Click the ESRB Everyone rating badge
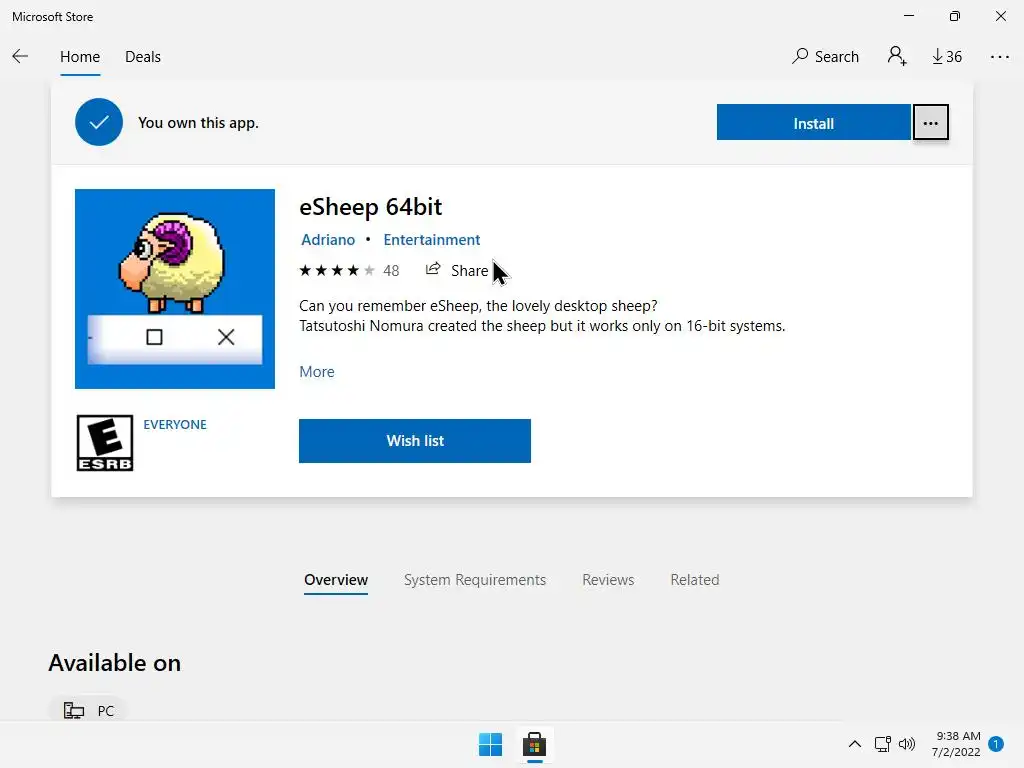 point(104,443)
